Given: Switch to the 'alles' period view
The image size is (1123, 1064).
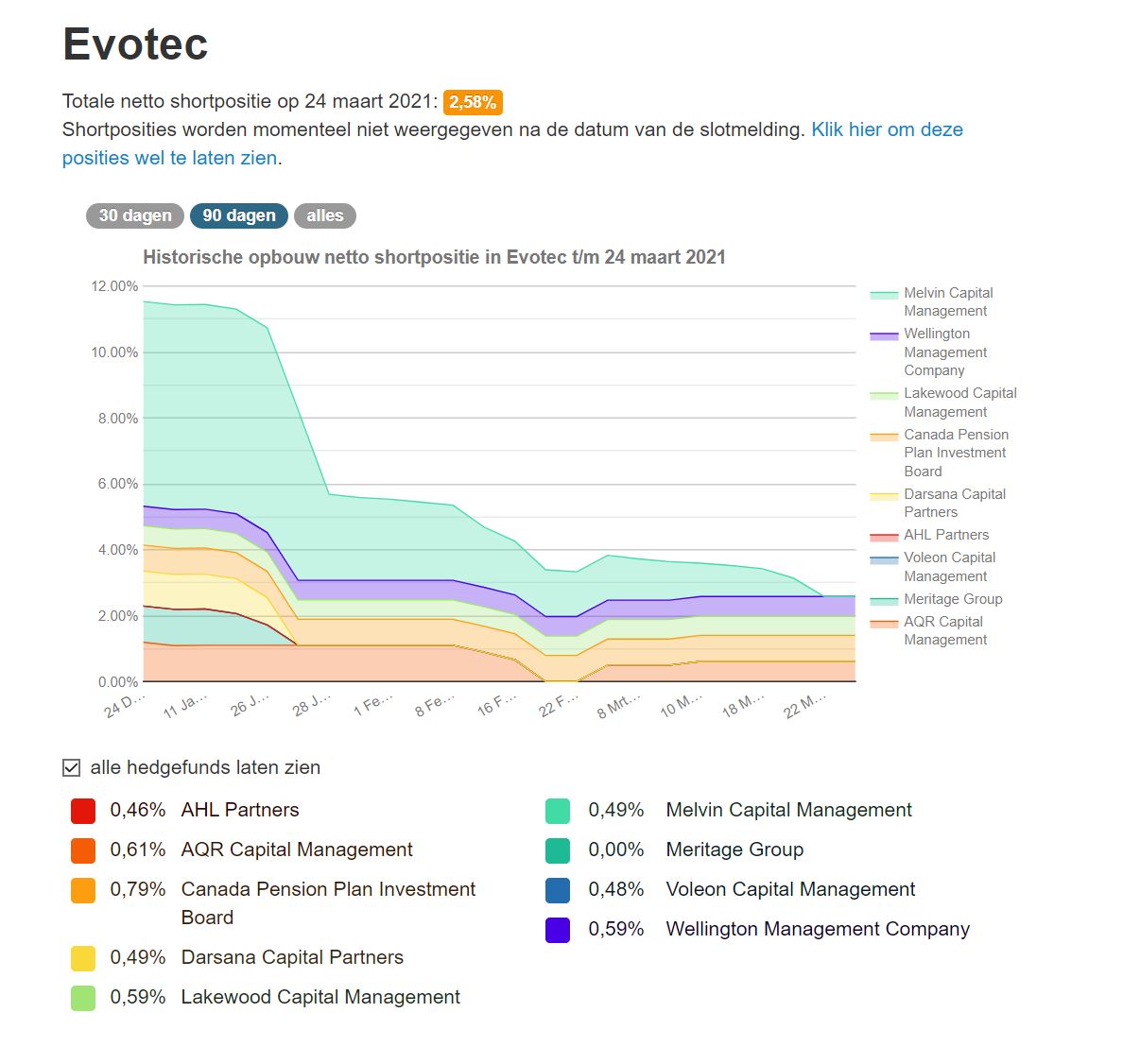Looking at the screenshot, I should (x=324, y=215).
